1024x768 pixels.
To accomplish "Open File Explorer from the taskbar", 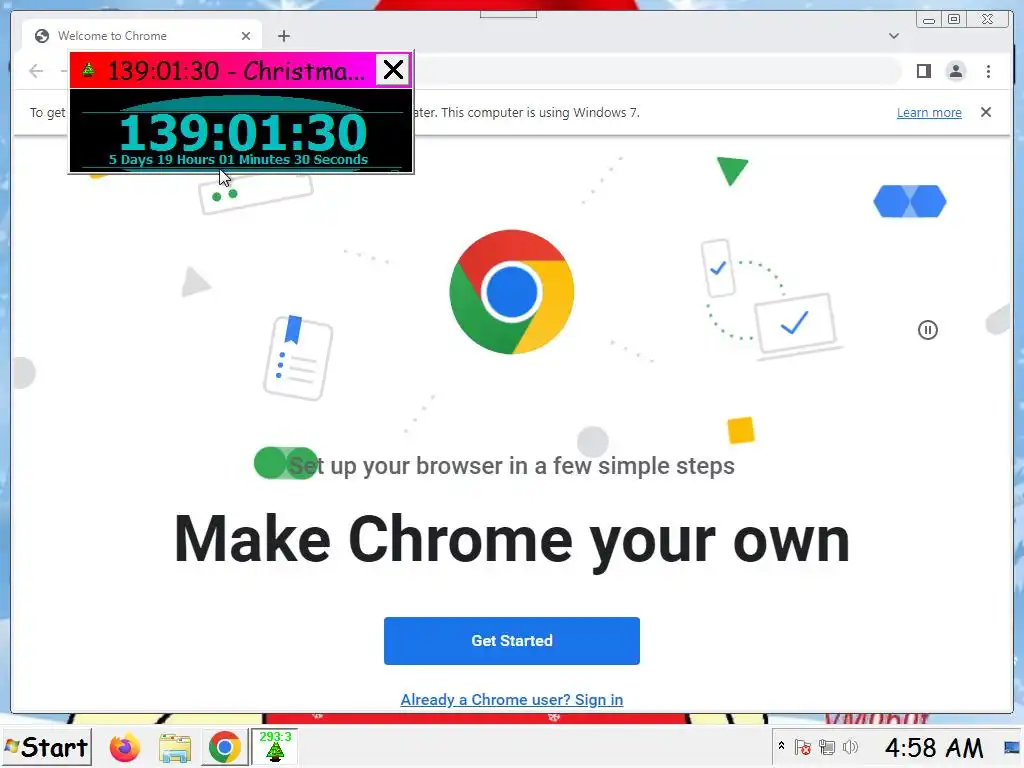I will click(x=175, y=748).
